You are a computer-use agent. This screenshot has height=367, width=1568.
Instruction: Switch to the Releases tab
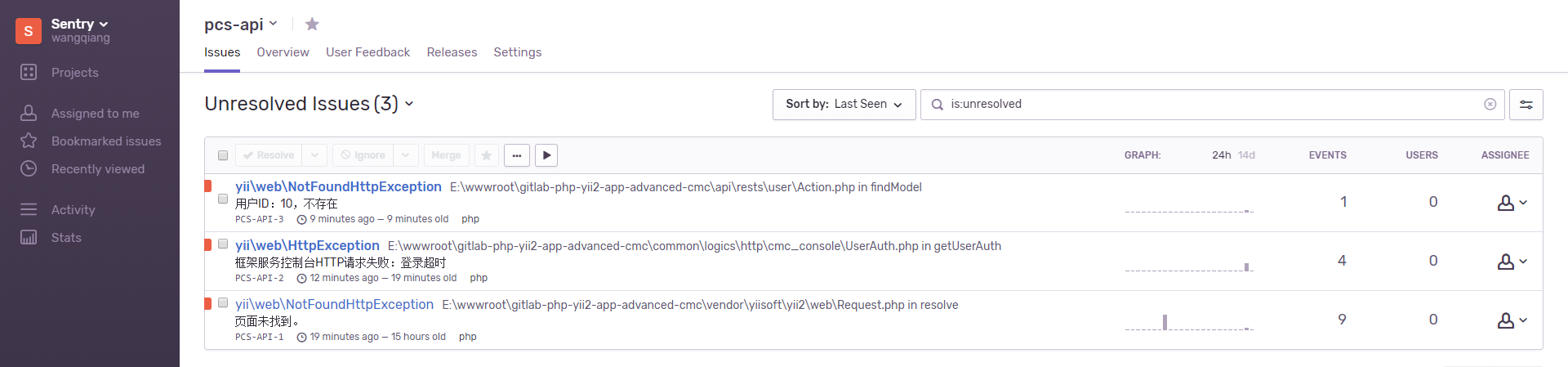point(452,52)
